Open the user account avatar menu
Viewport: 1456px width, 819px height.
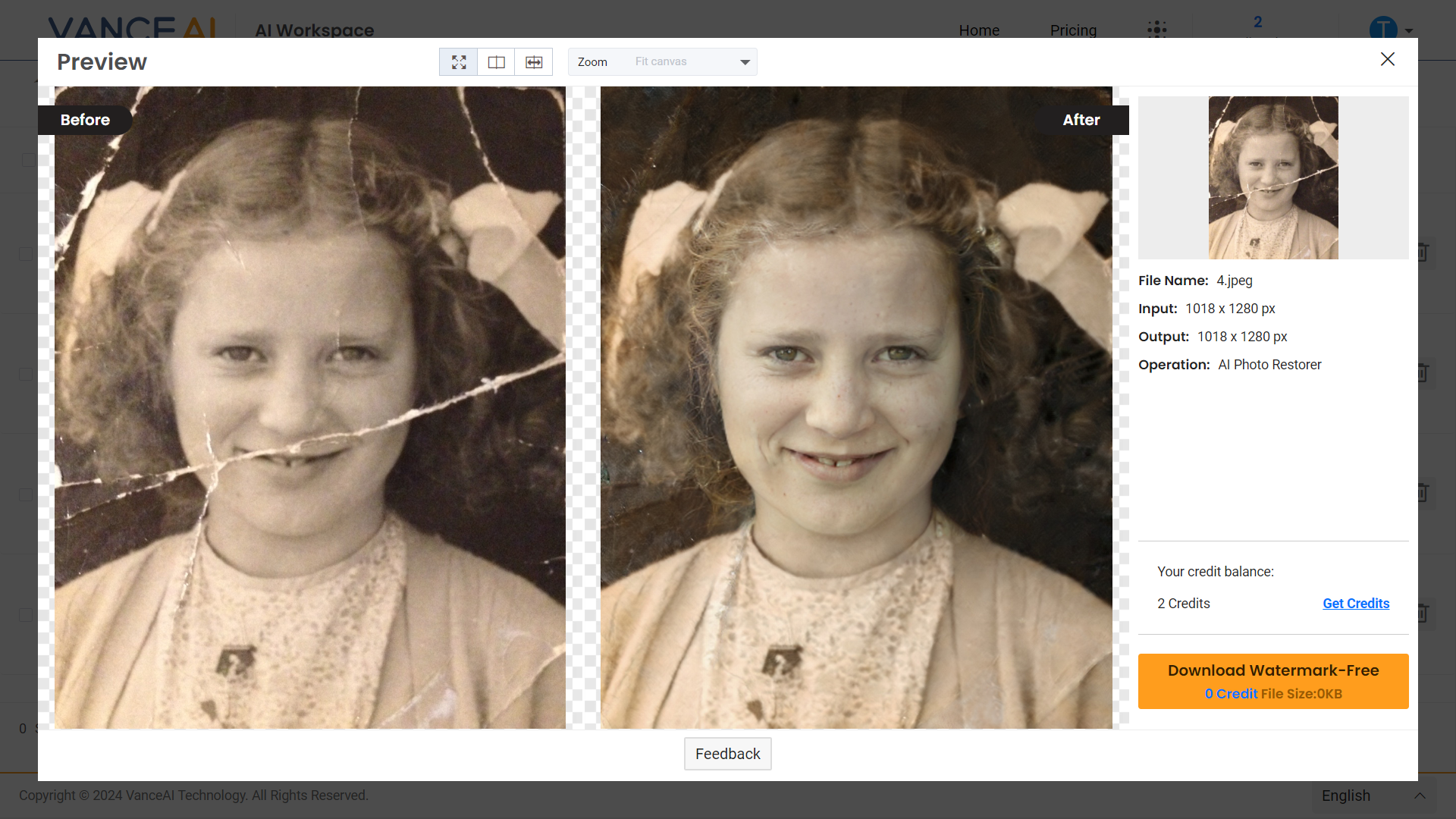coord(1391,30)
